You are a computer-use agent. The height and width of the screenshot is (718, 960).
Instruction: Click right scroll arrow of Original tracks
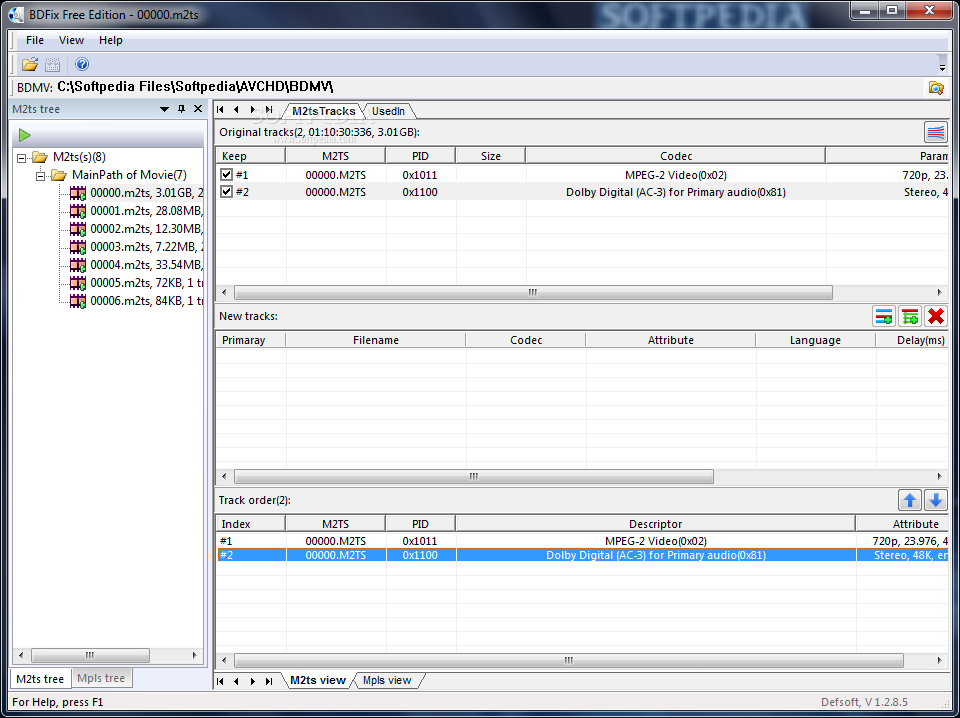pos(939,293)
